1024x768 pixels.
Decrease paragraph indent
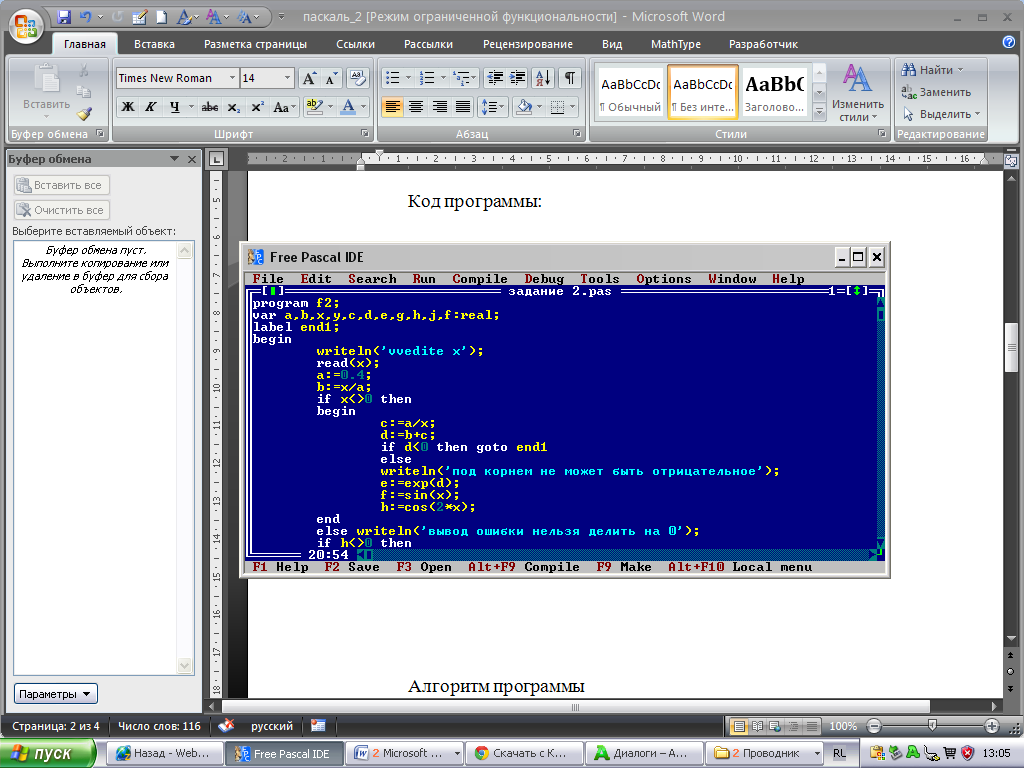coord(495,78)
